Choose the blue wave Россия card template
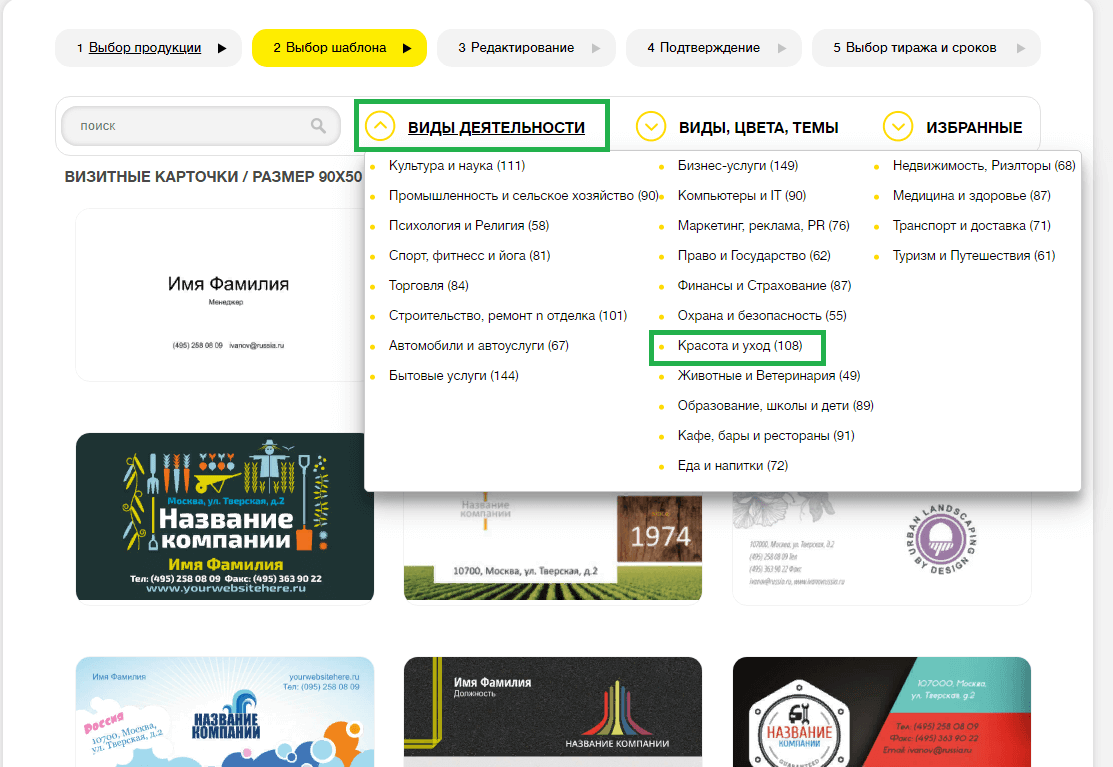 pos(225,712)
